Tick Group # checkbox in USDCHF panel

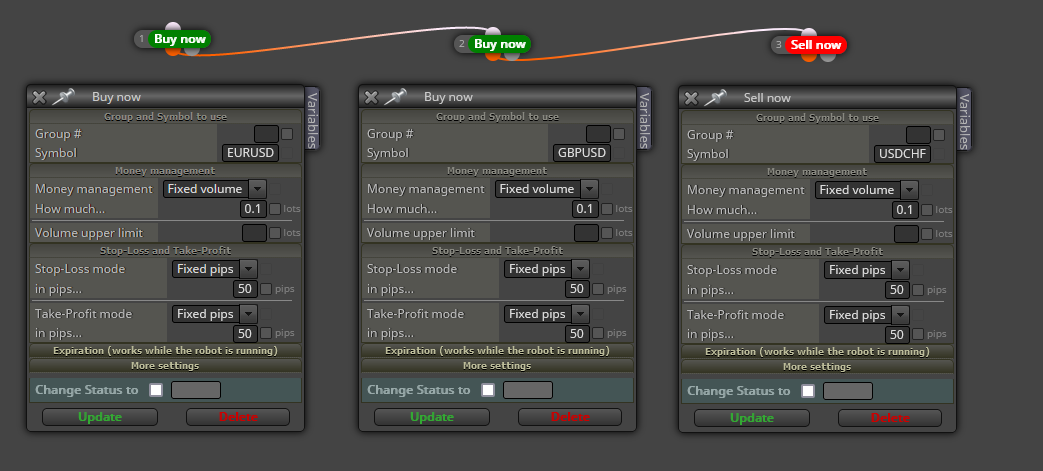pos(939,135)
